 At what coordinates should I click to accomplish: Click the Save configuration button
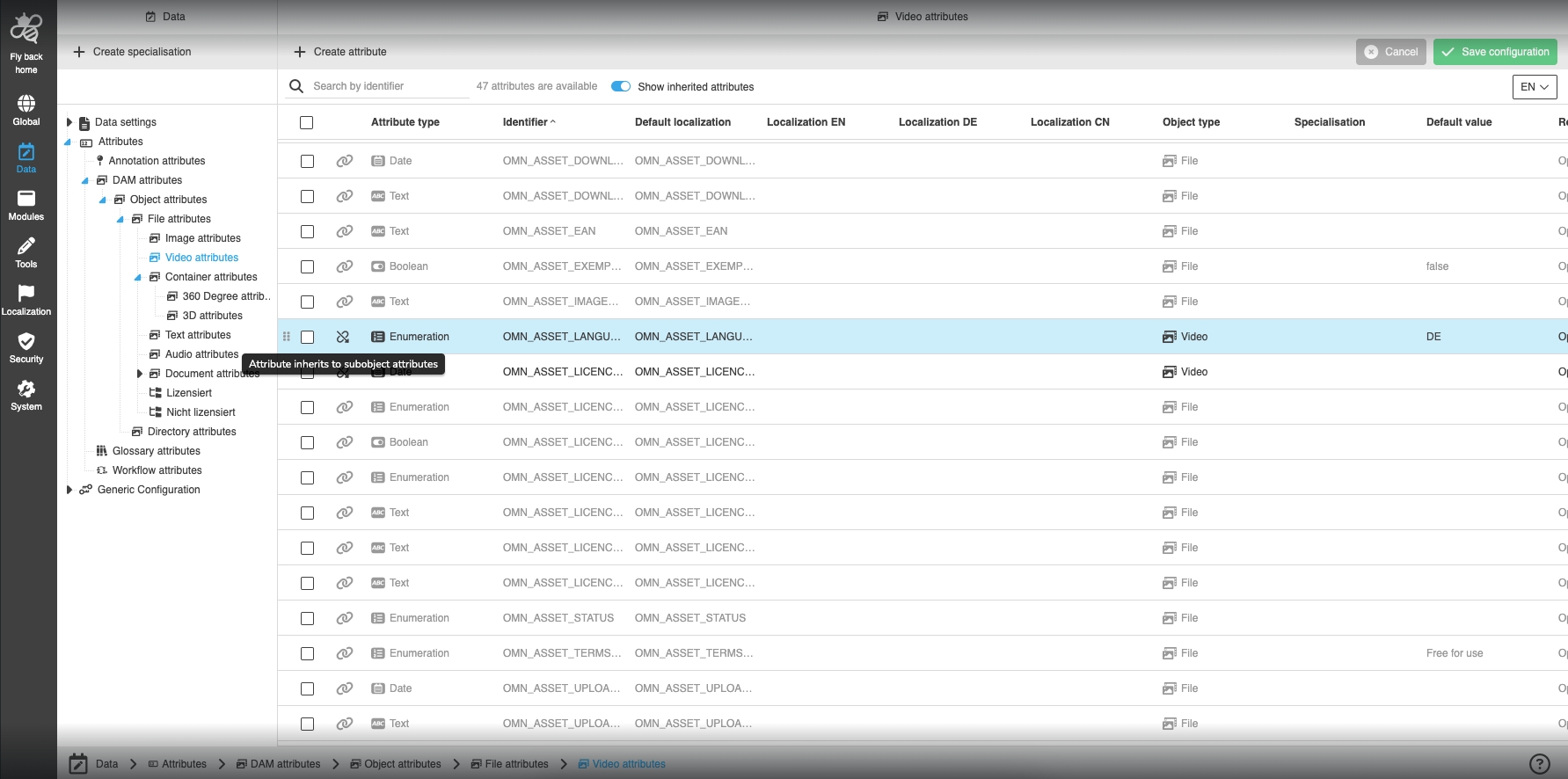point(1495,52)
